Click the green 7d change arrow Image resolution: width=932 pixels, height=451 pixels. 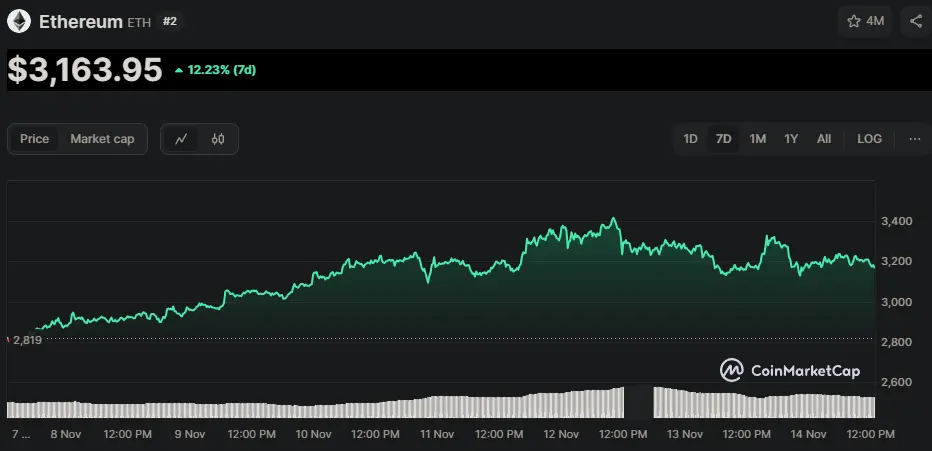[178, 71]
